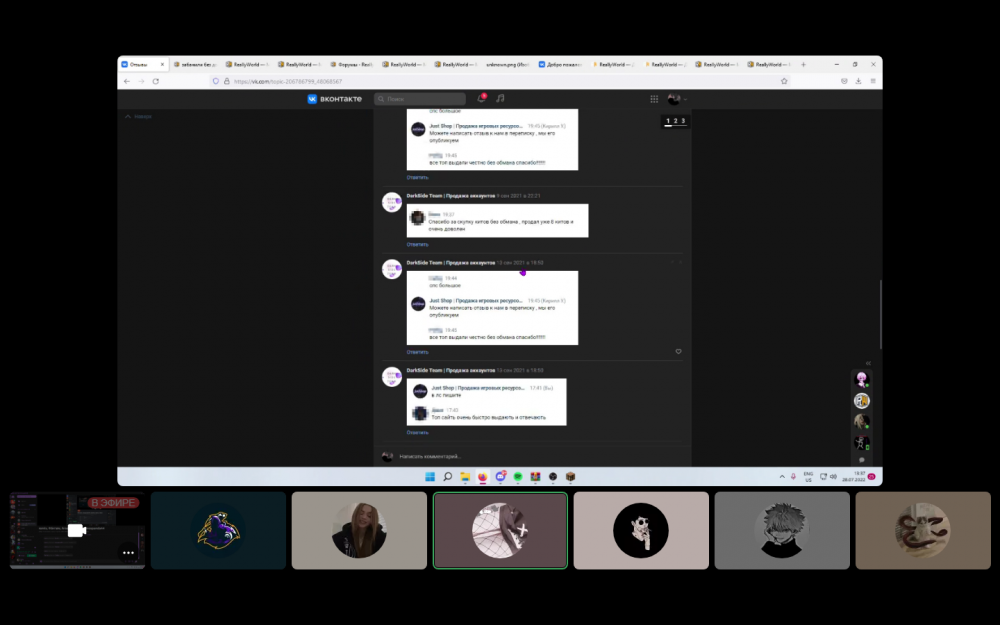Click the ВКонтакте logo
1000x625 pixels.
334,99
